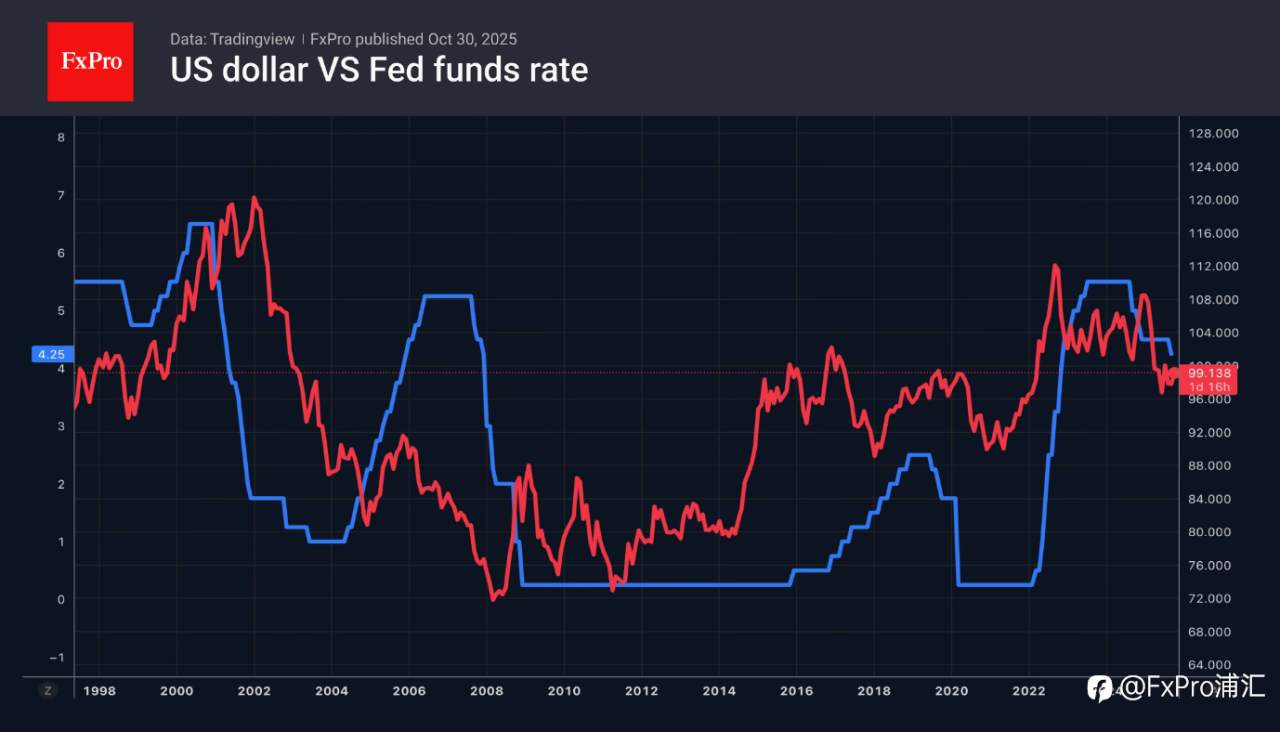Select the 2016 year marker on time axis
The height and width of the screenshot is (732, 1280).
coord(796,690)
